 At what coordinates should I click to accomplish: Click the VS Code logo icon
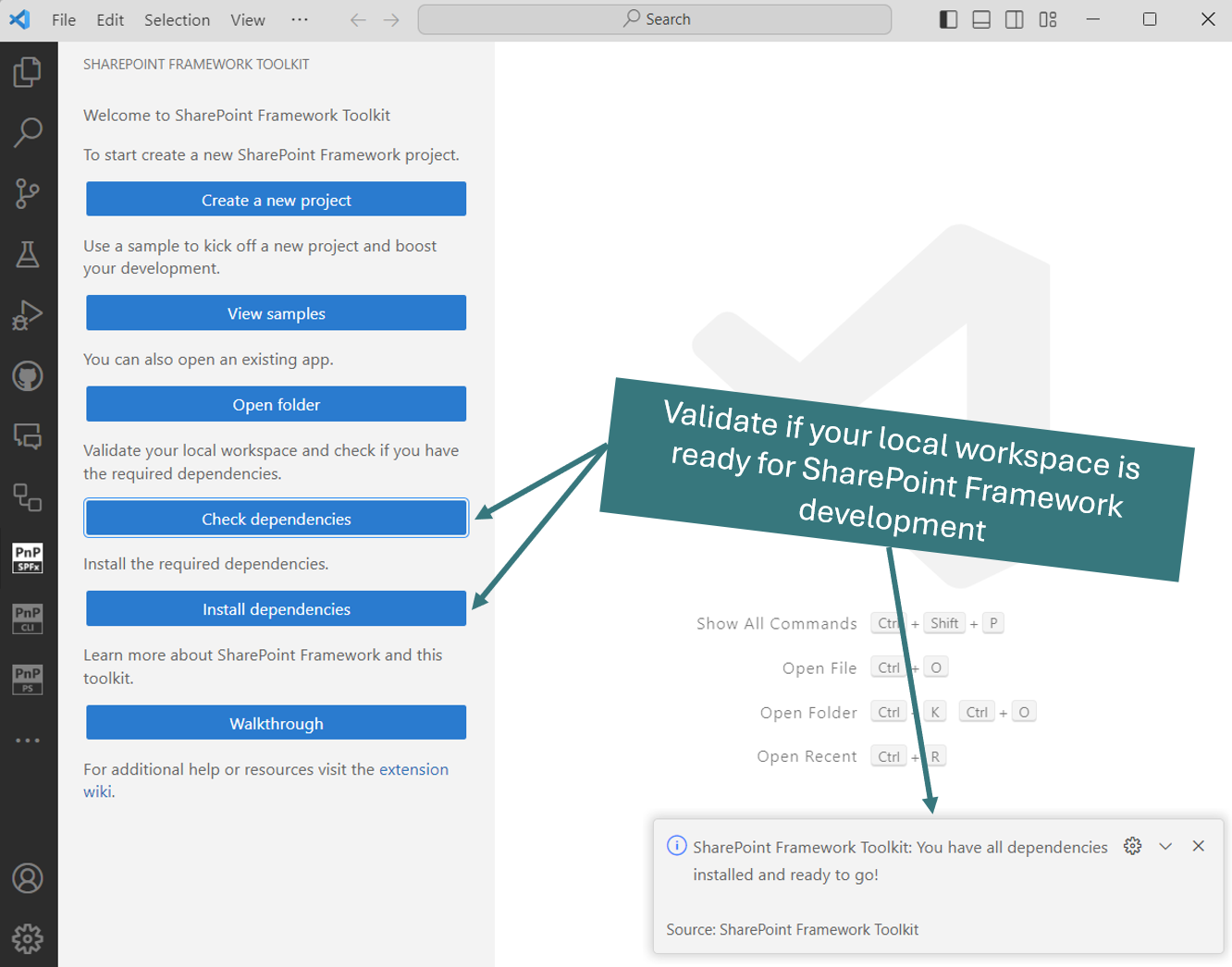click(x=19, y=19)
